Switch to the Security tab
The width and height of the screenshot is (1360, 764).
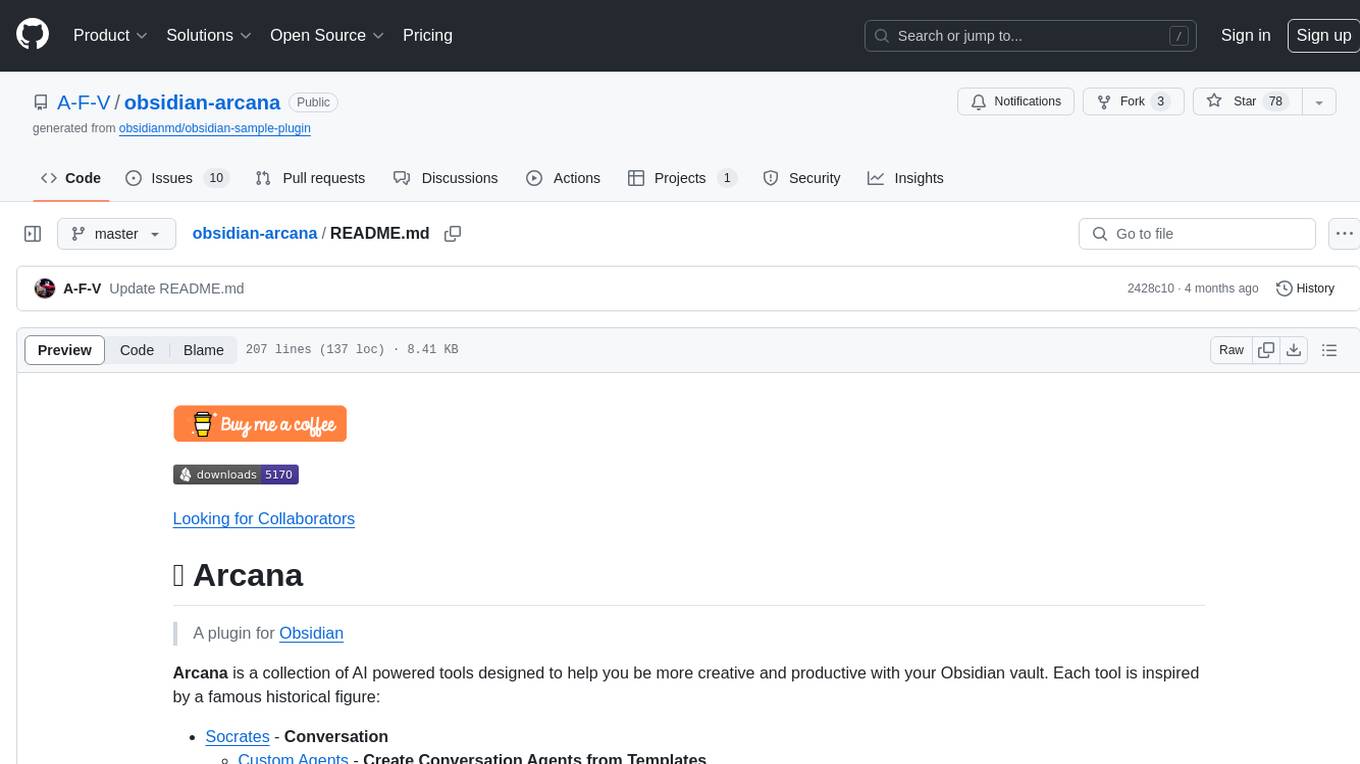(801, 178)
